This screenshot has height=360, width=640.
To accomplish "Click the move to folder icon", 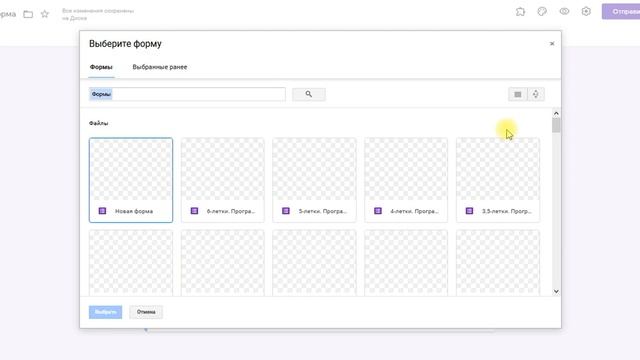I will 28,14.
